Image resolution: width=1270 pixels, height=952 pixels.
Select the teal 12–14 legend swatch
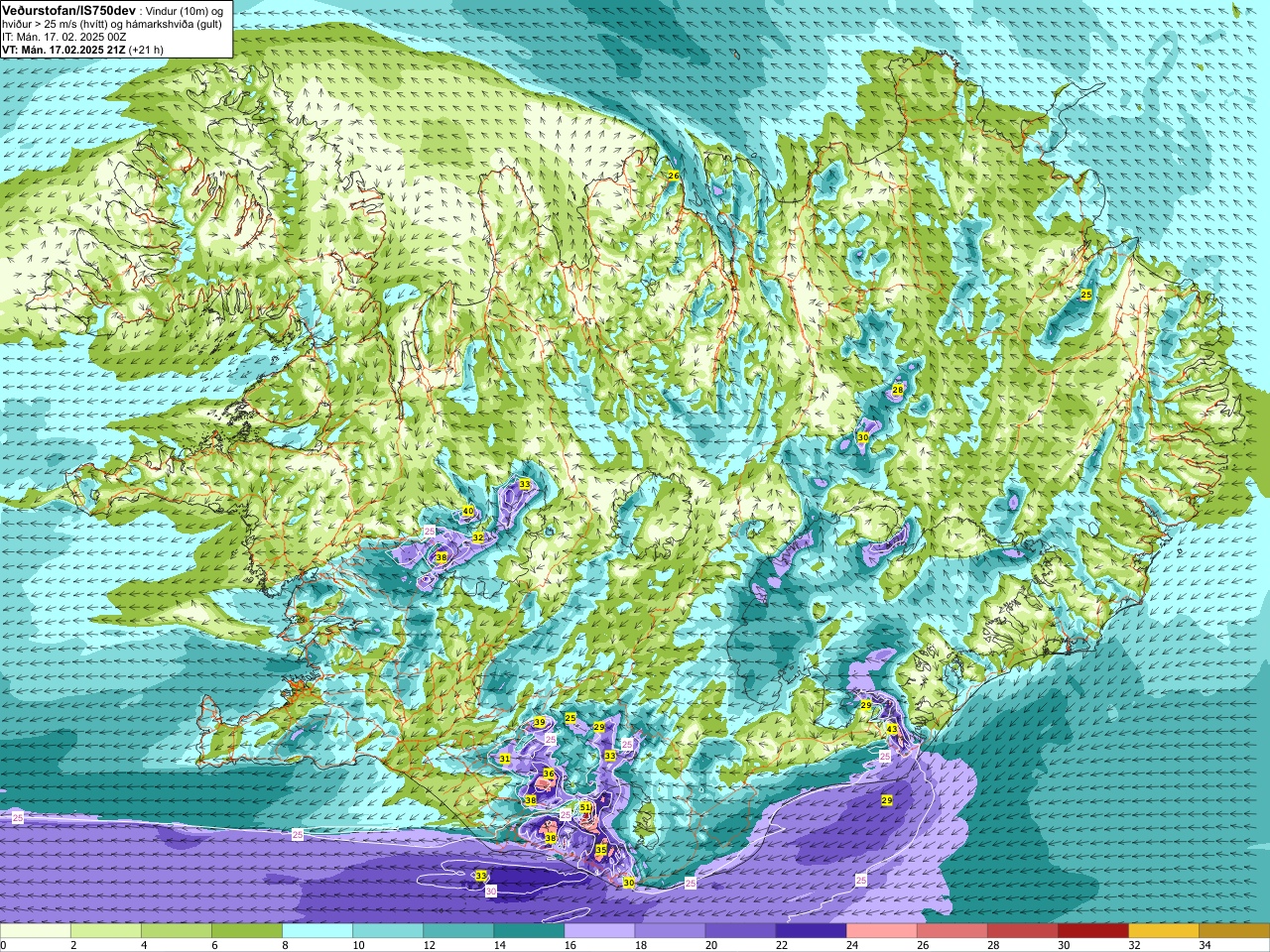pyautogui.click(x=458, y=931)
